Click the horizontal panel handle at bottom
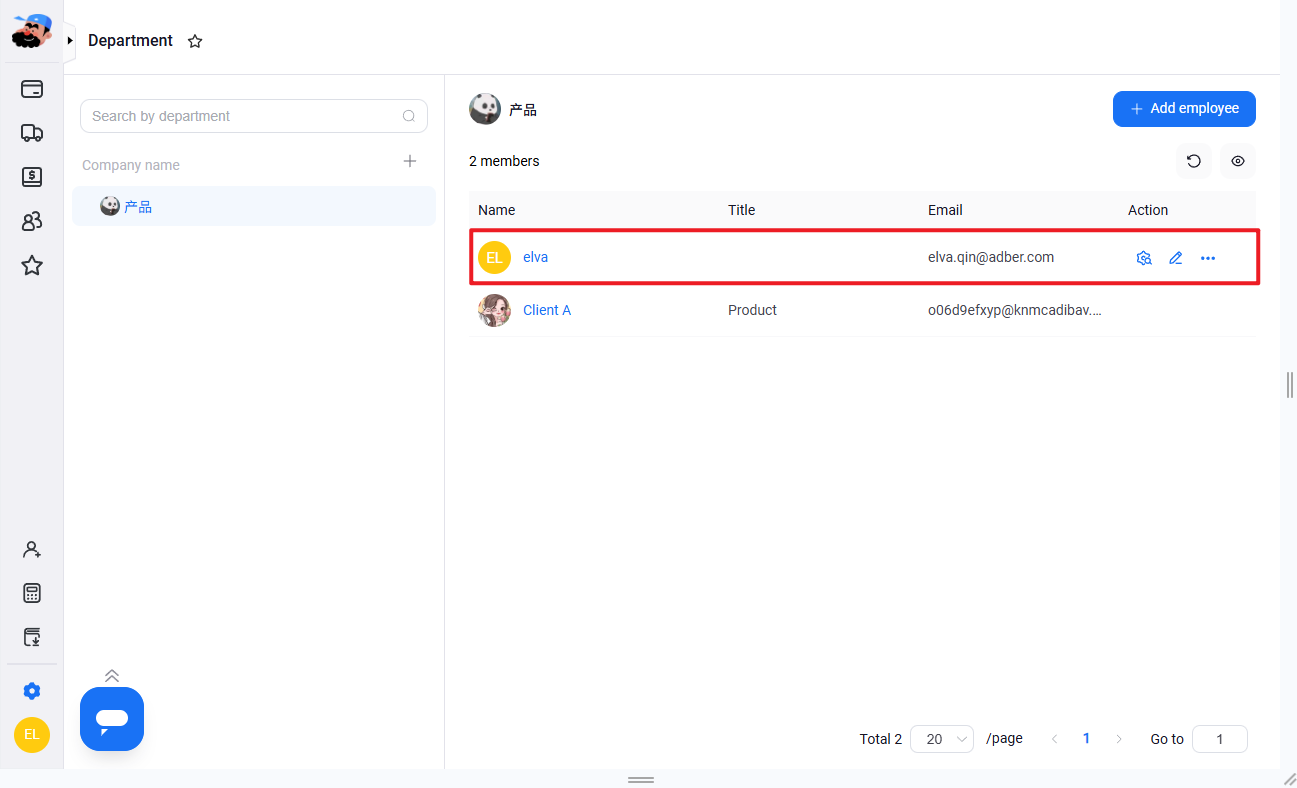This screenshot has width=1297, height=788. tap(641, 779)
